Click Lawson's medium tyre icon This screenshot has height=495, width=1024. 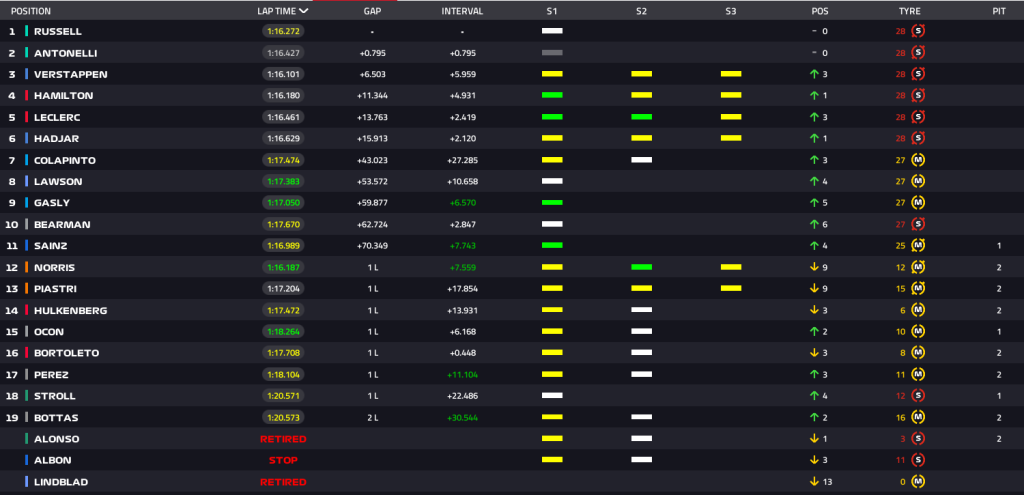click(x=918, y=181)
